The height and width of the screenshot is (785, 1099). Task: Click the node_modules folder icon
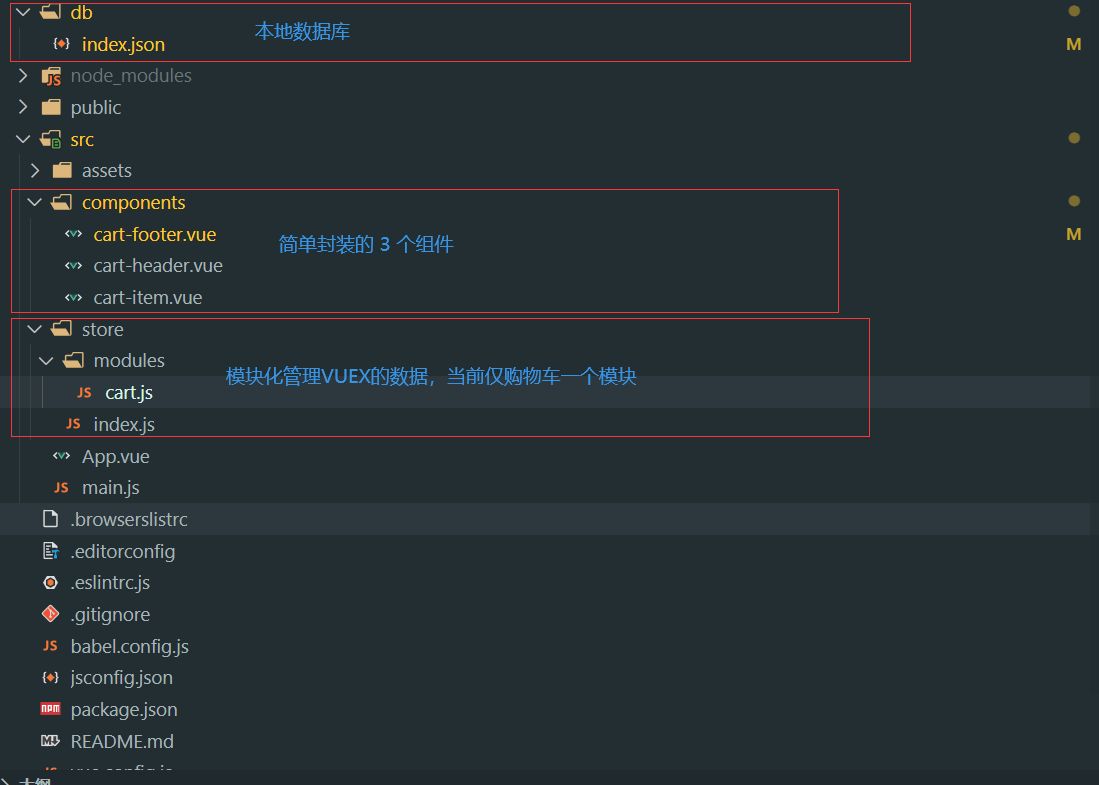tap(51, 76)
